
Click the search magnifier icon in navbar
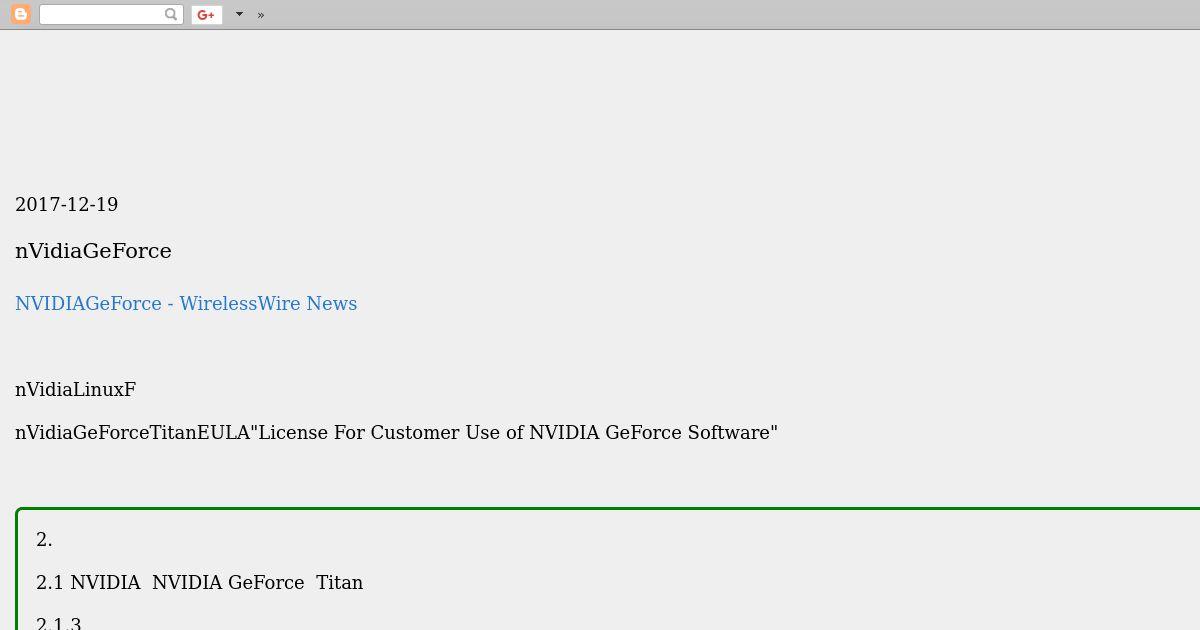(171, 14)
